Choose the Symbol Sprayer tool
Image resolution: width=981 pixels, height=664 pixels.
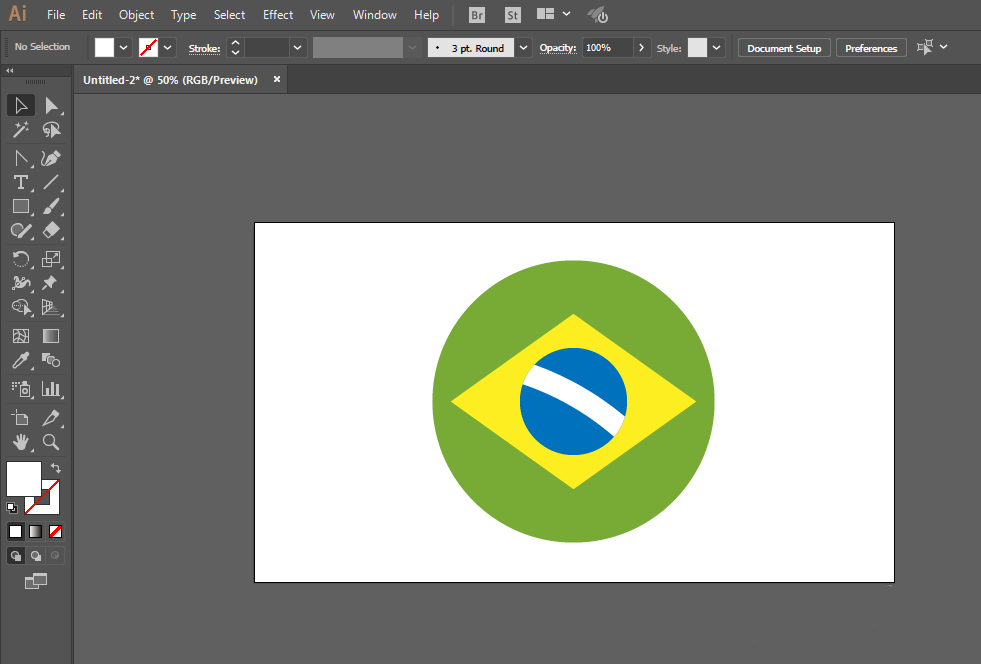tap(21, 389)
